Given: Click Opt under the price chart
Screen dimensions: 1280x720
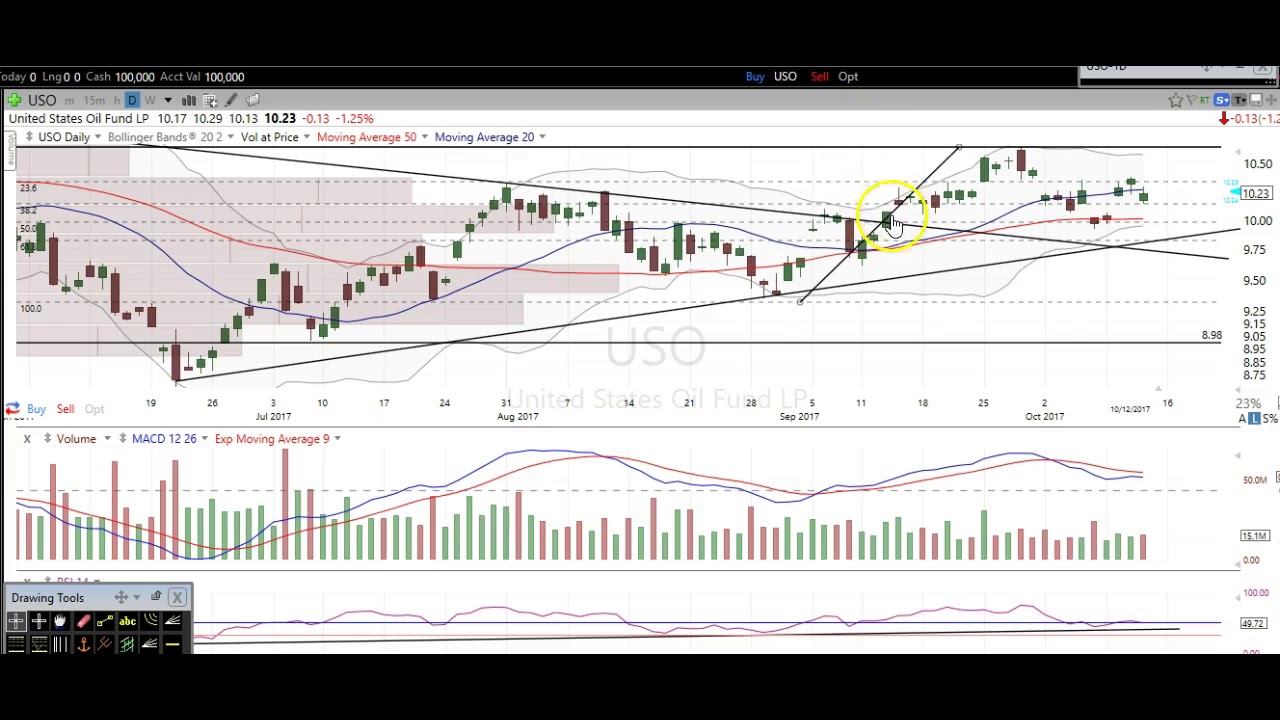Looking at the screenshot, I should click(x=94, y=408).
